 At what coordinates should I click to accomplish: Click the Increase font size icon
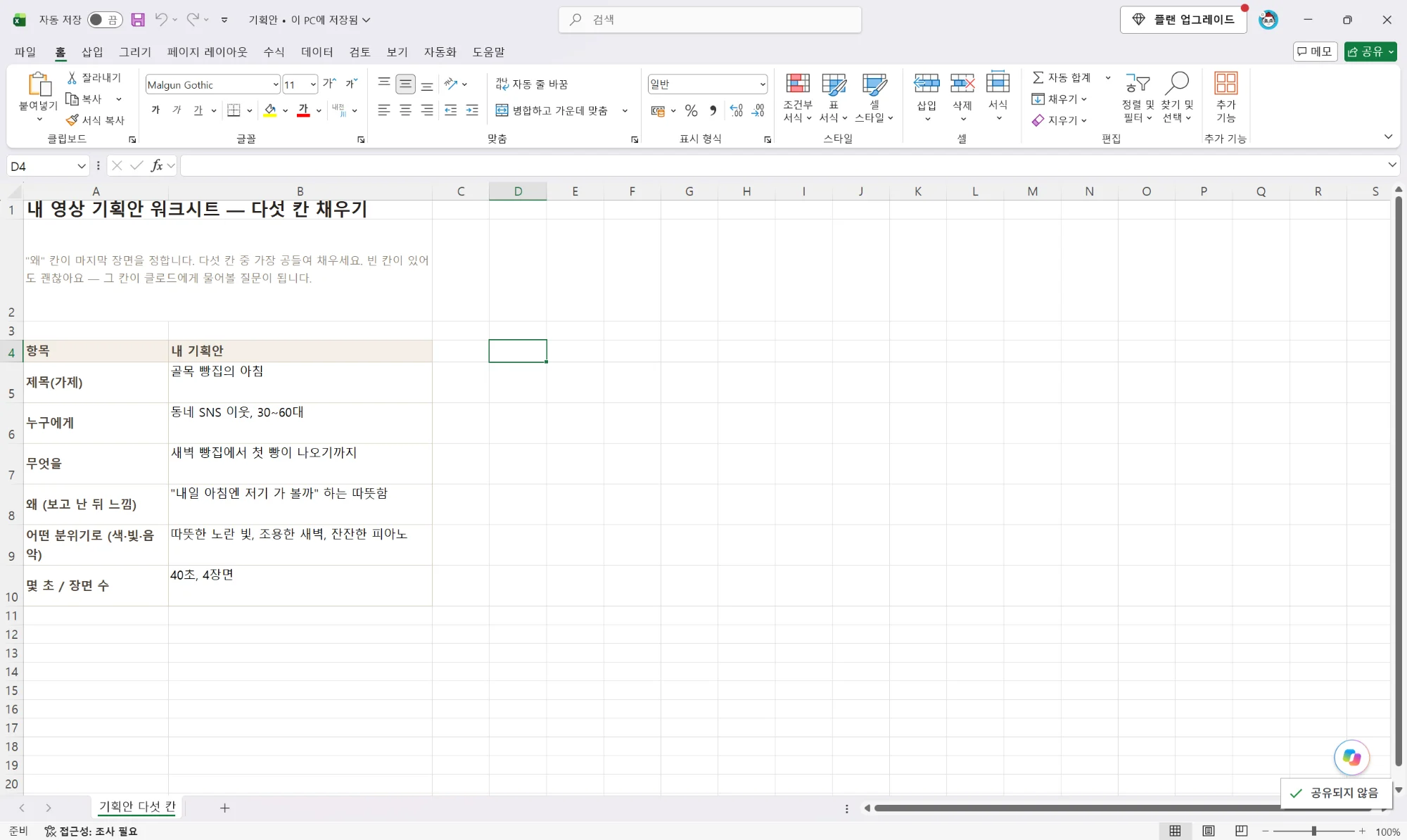click(329, 84)
